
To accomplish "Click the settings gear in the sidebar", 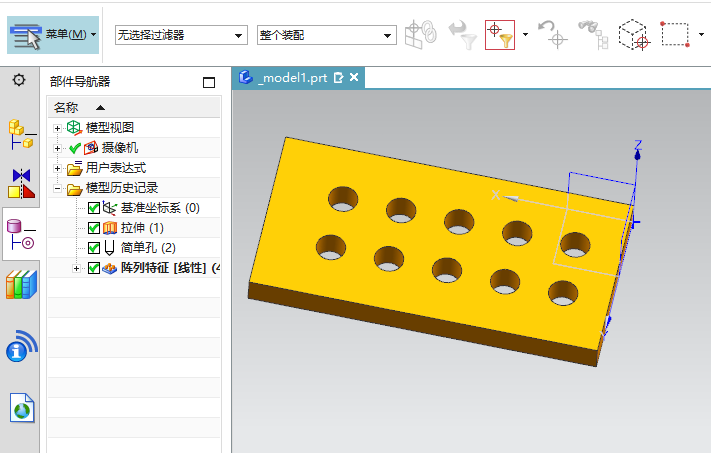I will [19, 80].
